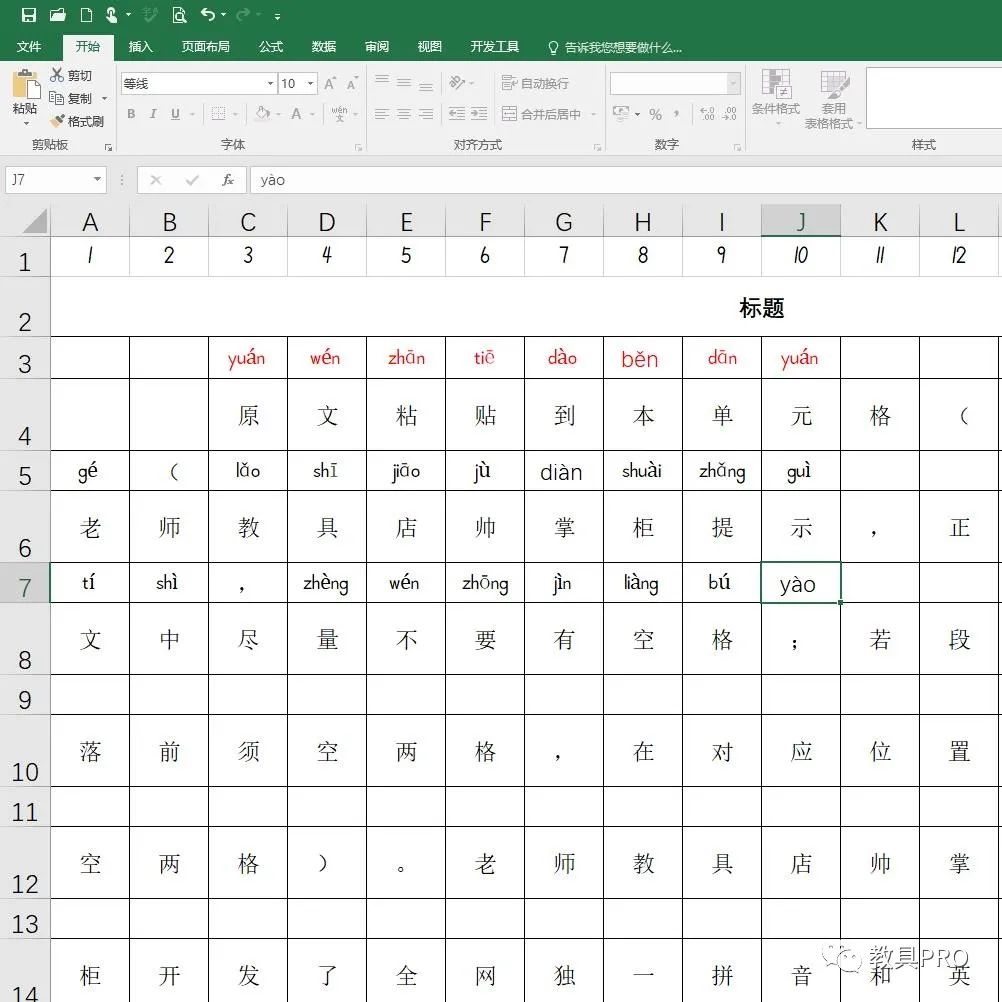Click the borders icon in the font group
The width and height of the screenshot is (1002, 1002).
pos(219,114)
